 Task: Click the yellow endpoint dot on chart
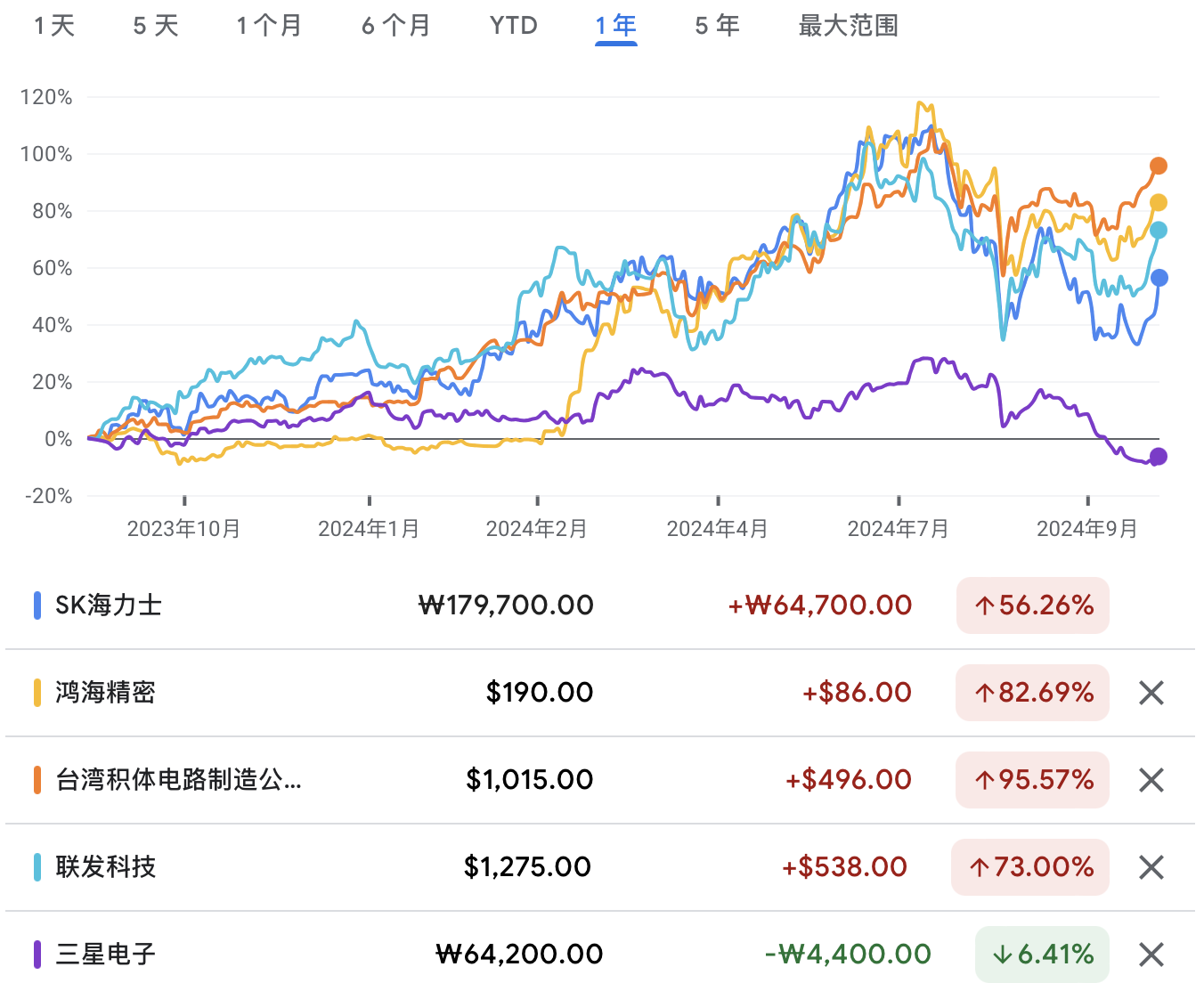click(1159, 203)
